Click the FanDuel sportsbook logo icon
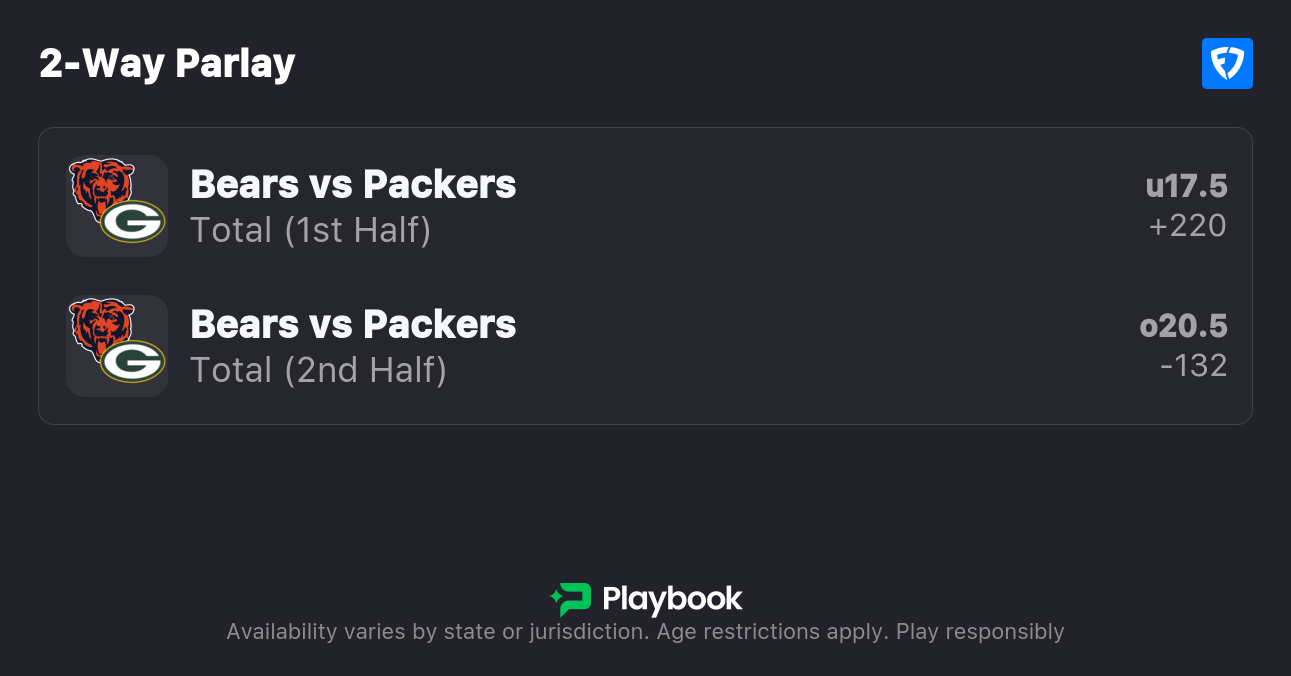The height and width of the screenshot is (676, 1291). click(x=1227, y=64)
